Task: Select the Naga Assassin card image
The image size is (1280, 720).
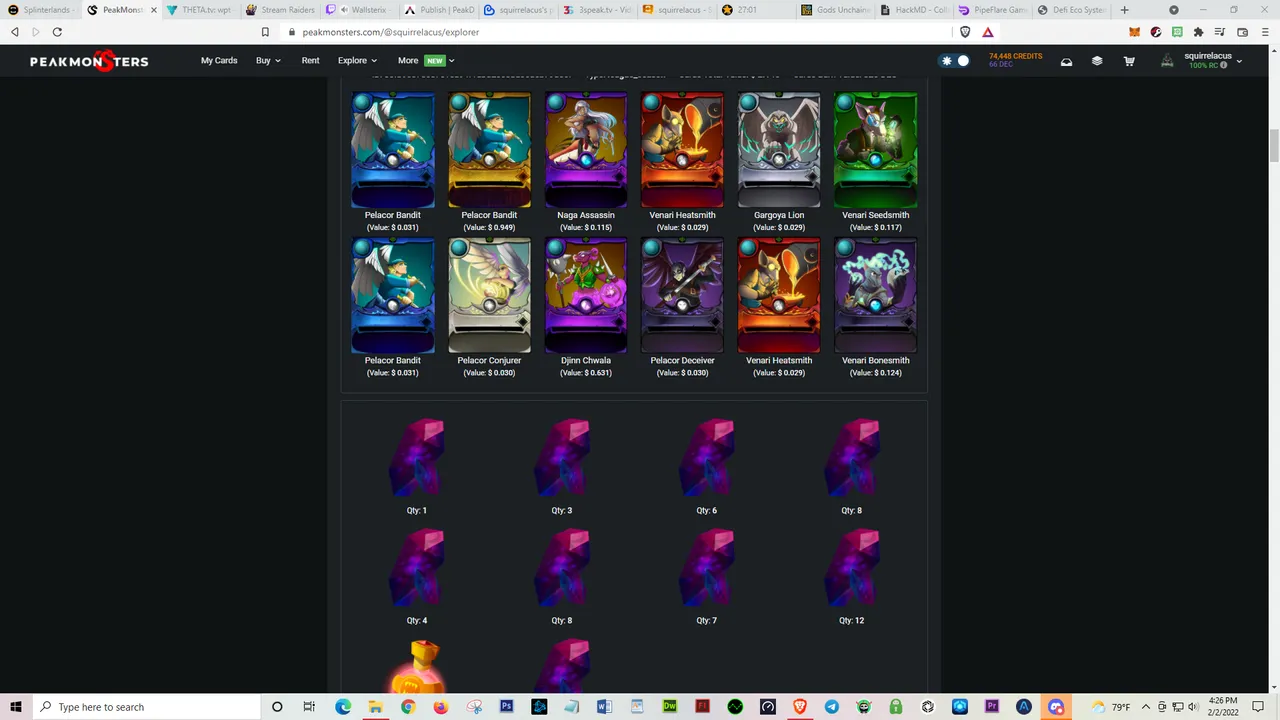Action: click(x=586, y=150)
